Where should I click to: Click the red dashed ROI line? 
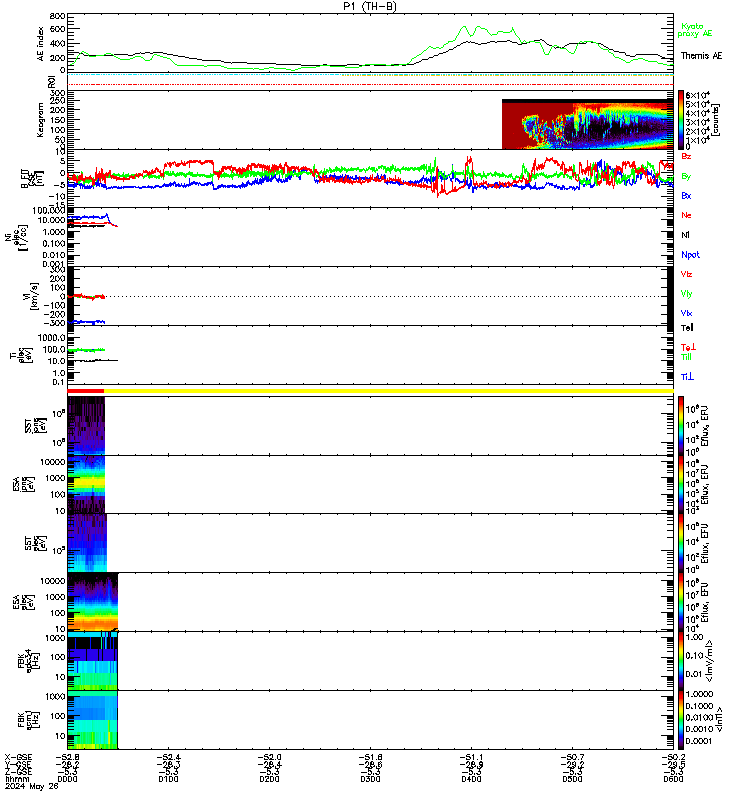click(370, 84)
